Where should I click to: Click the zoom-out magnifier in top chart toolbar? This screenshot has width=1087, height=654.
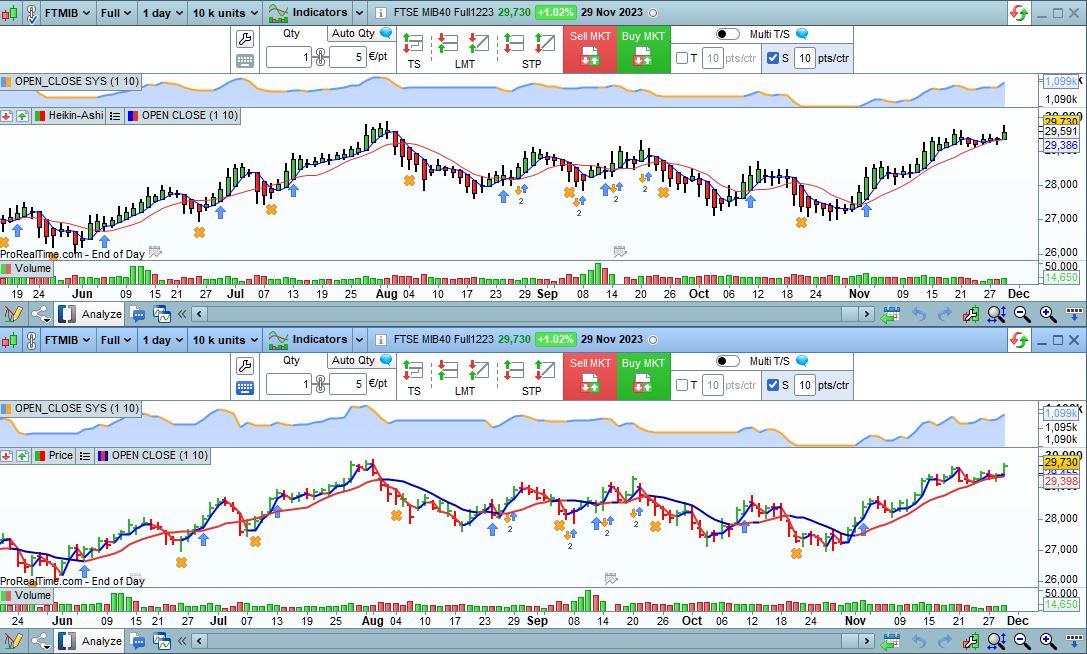tap(1022, 314)
